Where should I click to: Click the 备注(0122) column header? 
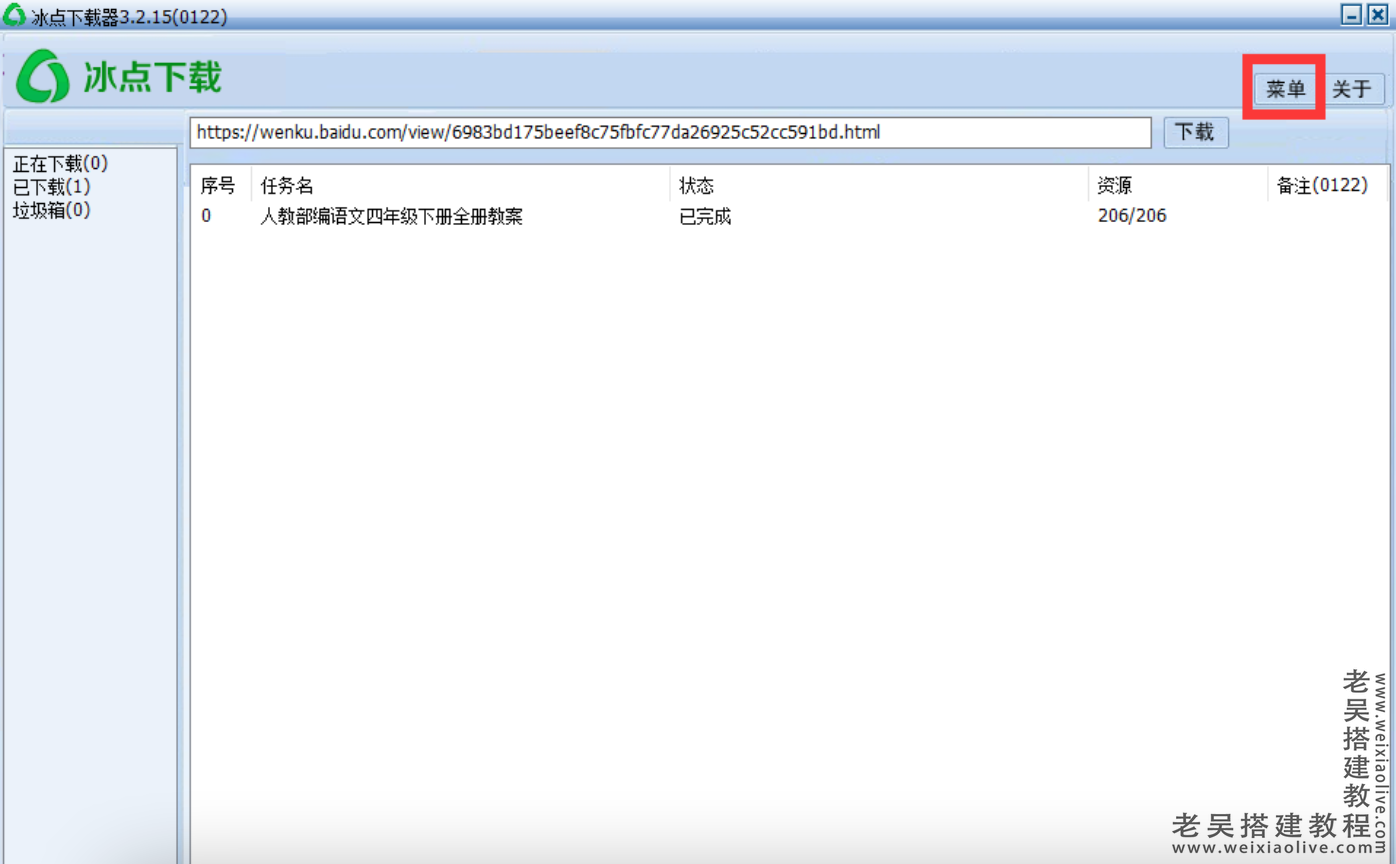point(1322,186)
